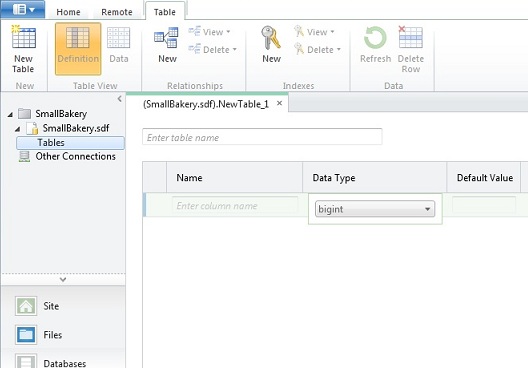Screen dimensions: 528x368
Task: Open the Relationships View dropdown
Action: point(209,32)
